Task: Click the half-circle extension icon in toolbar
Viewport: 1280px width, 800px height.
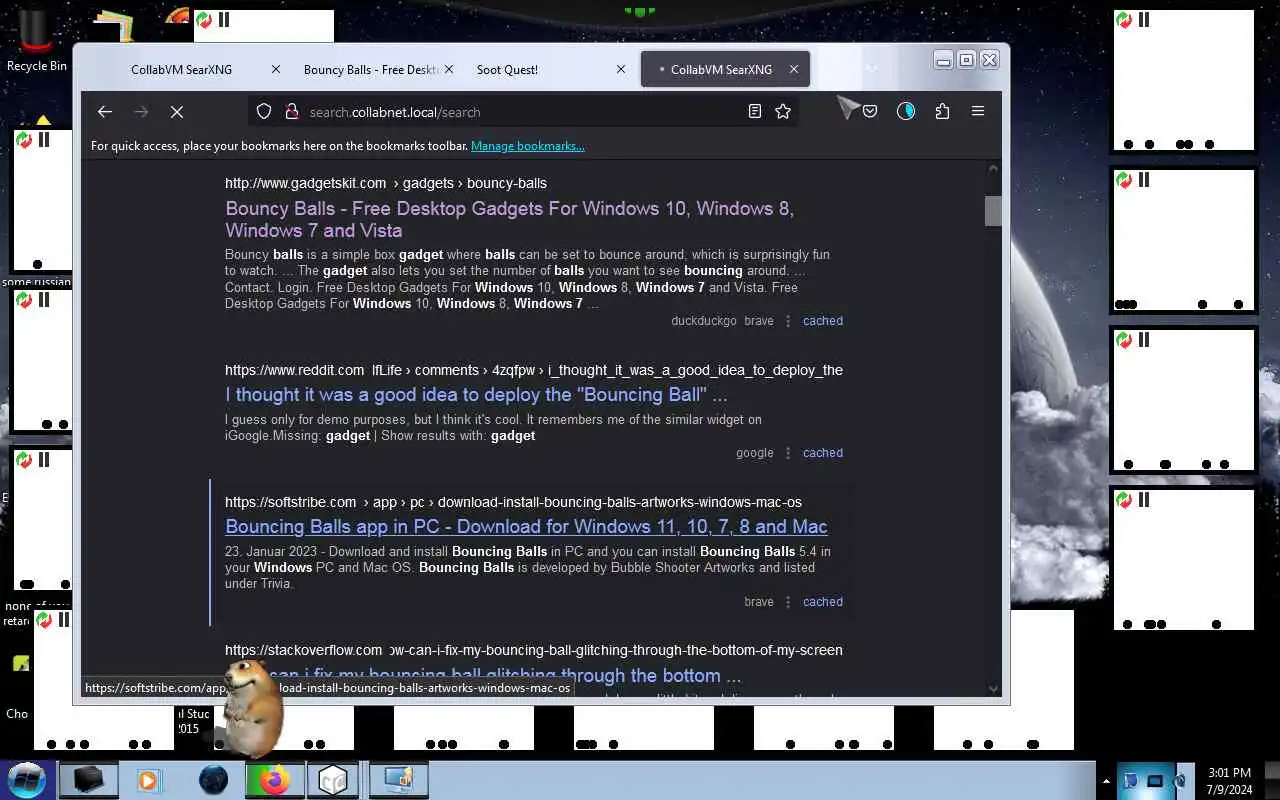Action: pyautogui.click(x=906, y=112)
